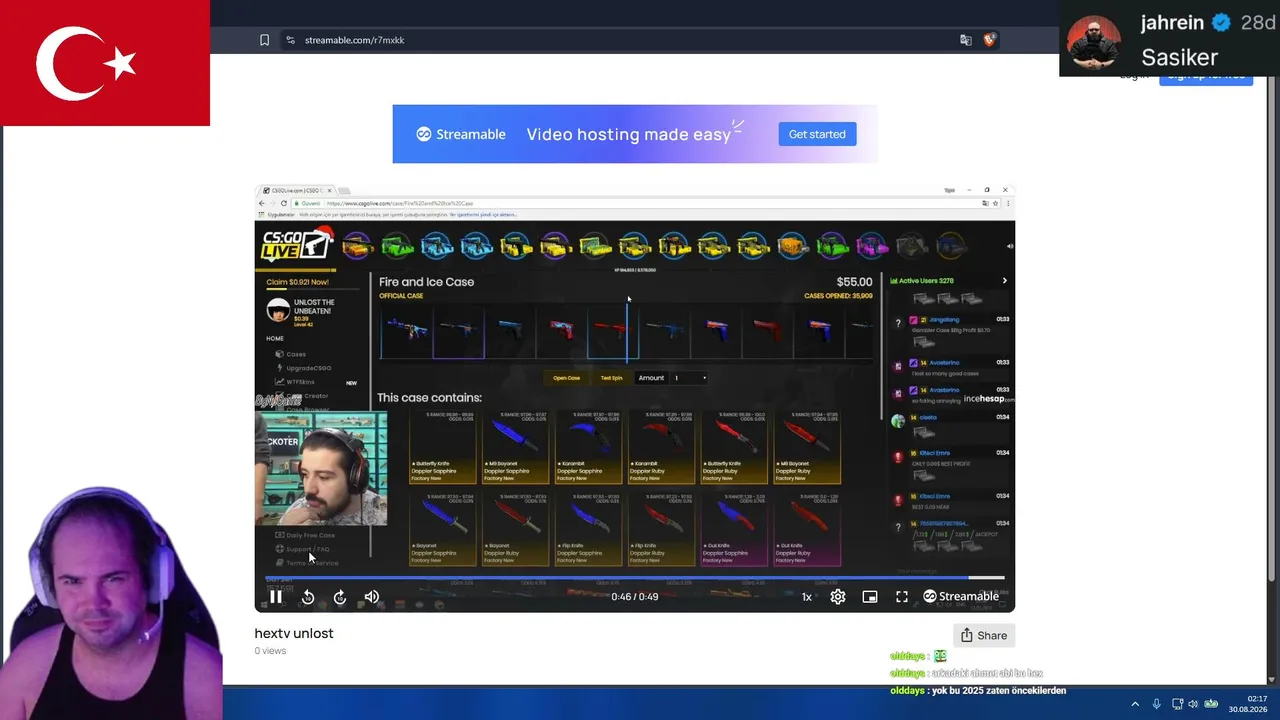Toggle picture-in-picture mode on the player

click(x=870, y=597)
